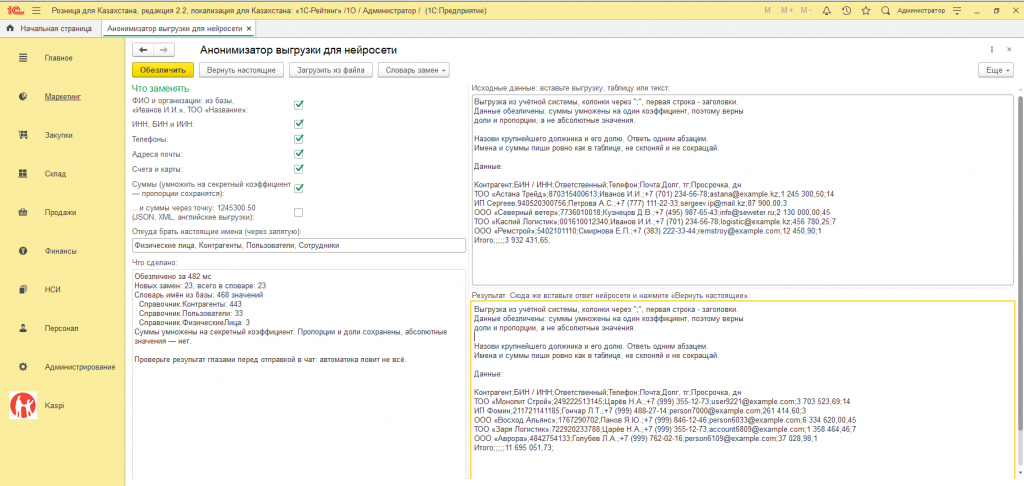Open Продажи section in sidebar

pos(62,212)
